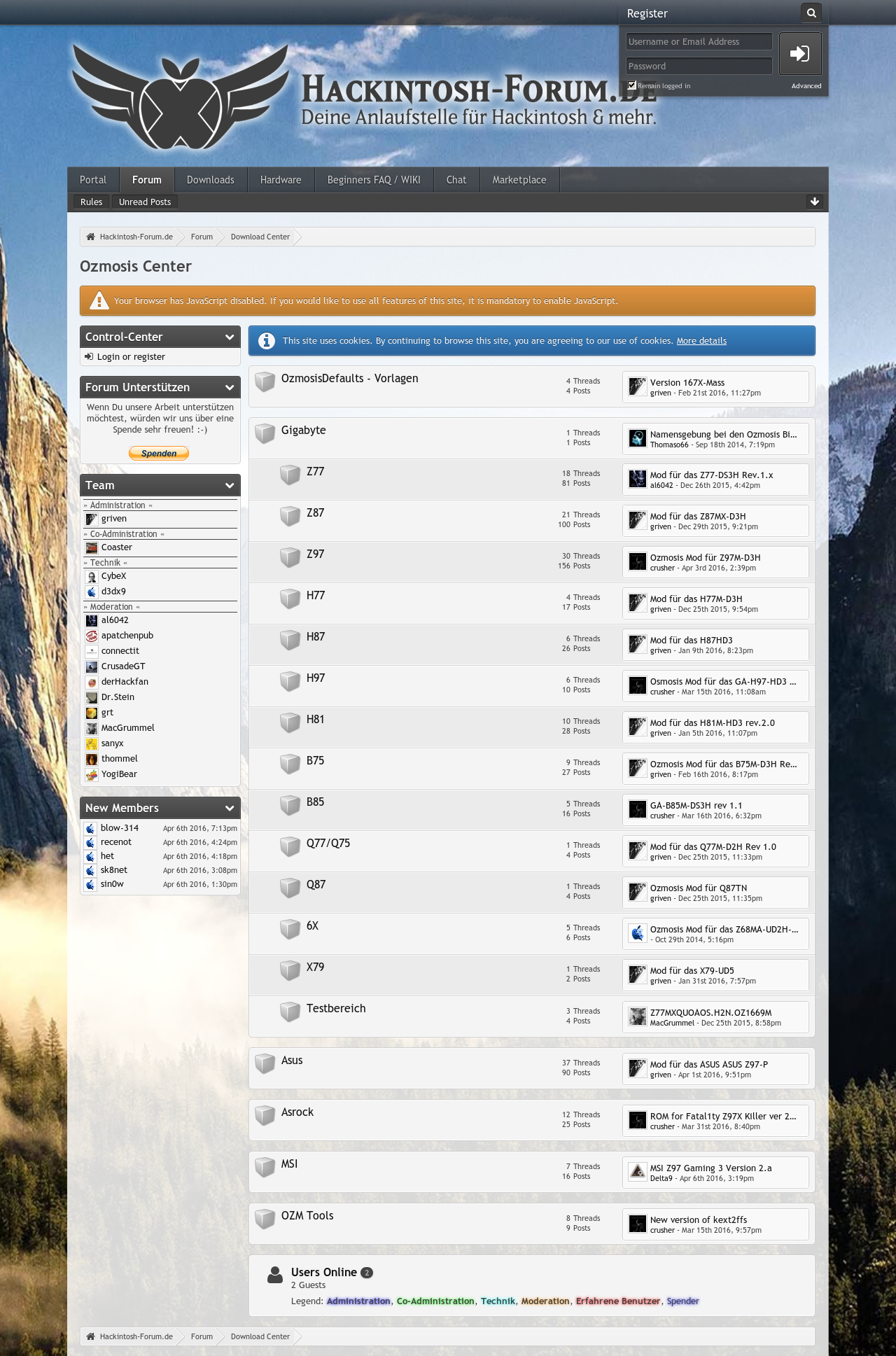Click the home icon in top breadcrumb
The width and height of the screenshot is (896, 1356).
pyautogui.click(x=90, y=237)
